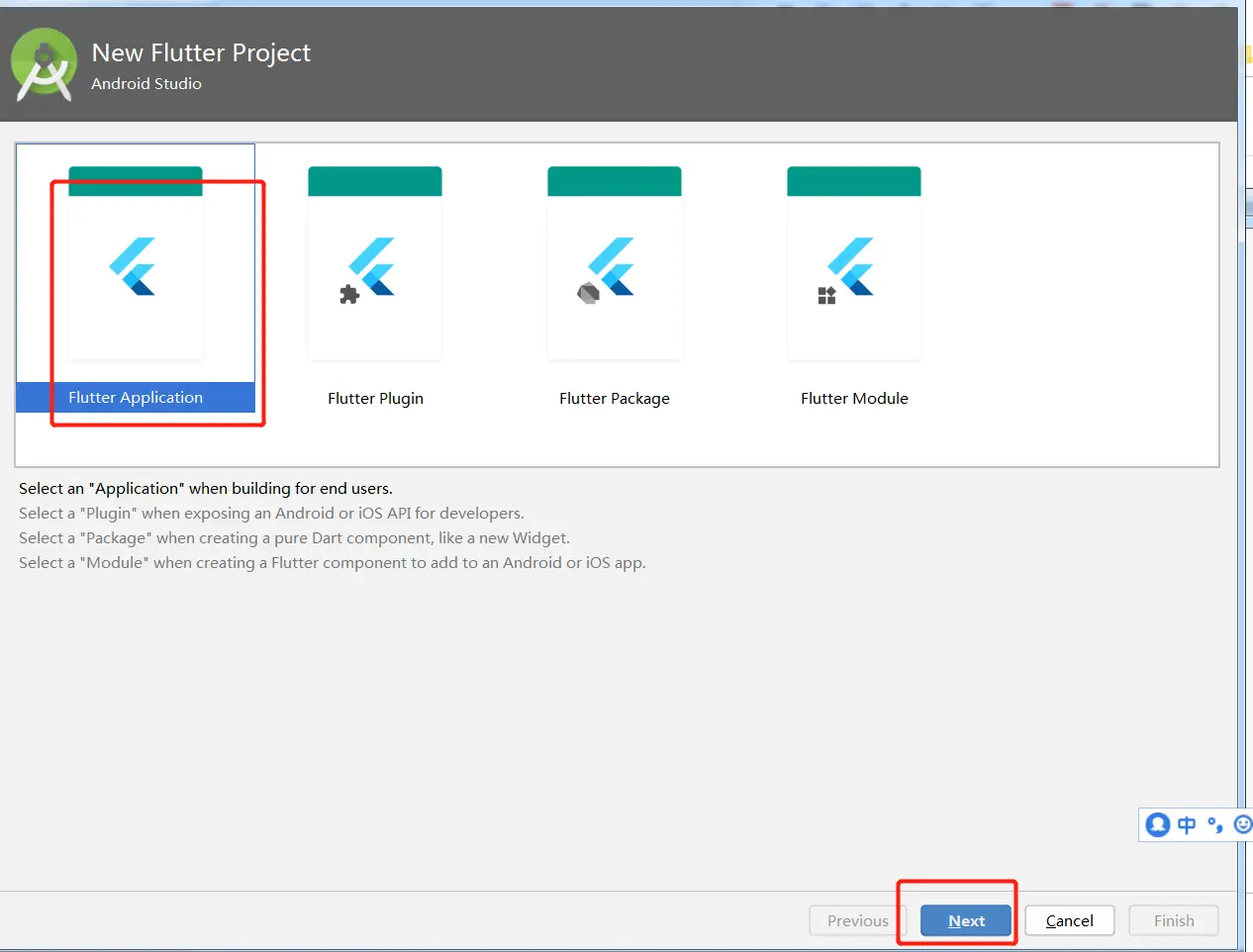Go to the next wizard step
Image resolution: width=1253 pixels, height=952 pixels.
pos(966,920)
